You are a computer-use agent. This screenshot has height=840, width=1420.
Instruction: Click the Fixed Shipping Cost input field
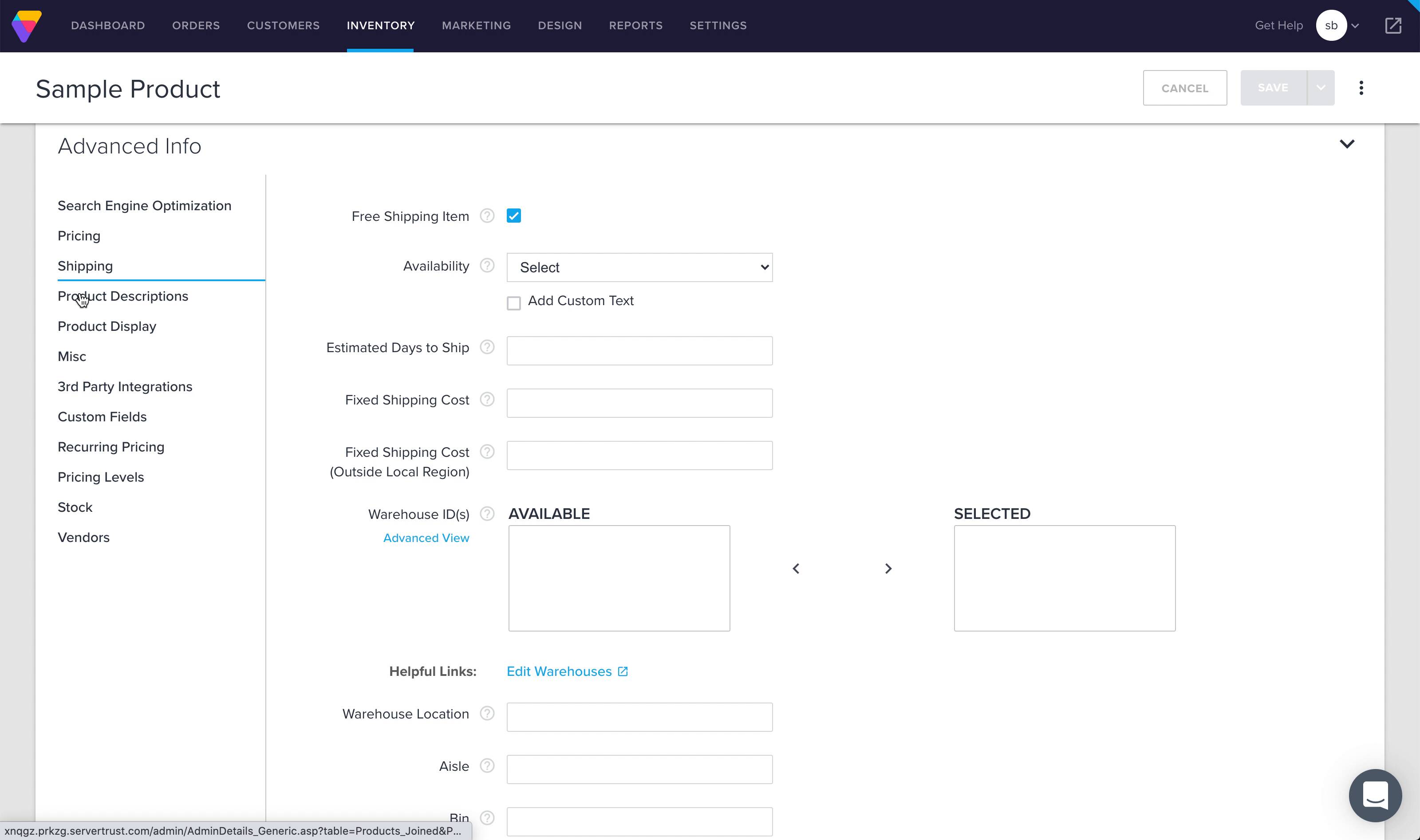639,403
